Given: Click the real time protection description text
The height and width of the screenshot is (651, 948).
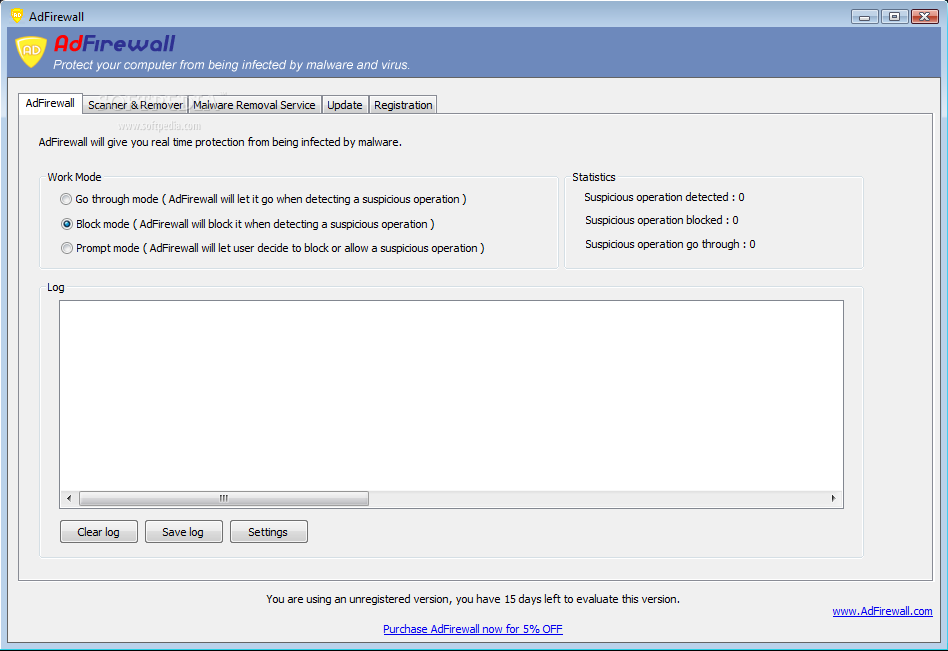Looking at the screenshot, I should point(220,143).
